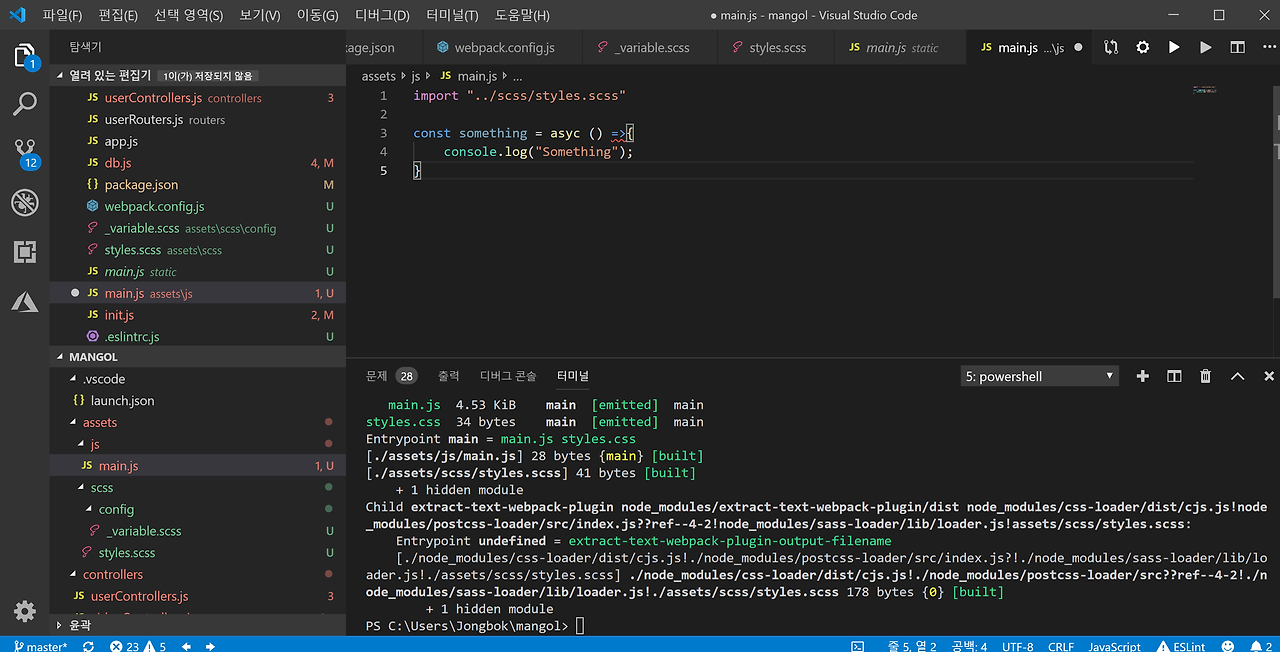Kill terminal using the trash icon
Screen dimensions: 1280x652
click(x=1206, y=376)
